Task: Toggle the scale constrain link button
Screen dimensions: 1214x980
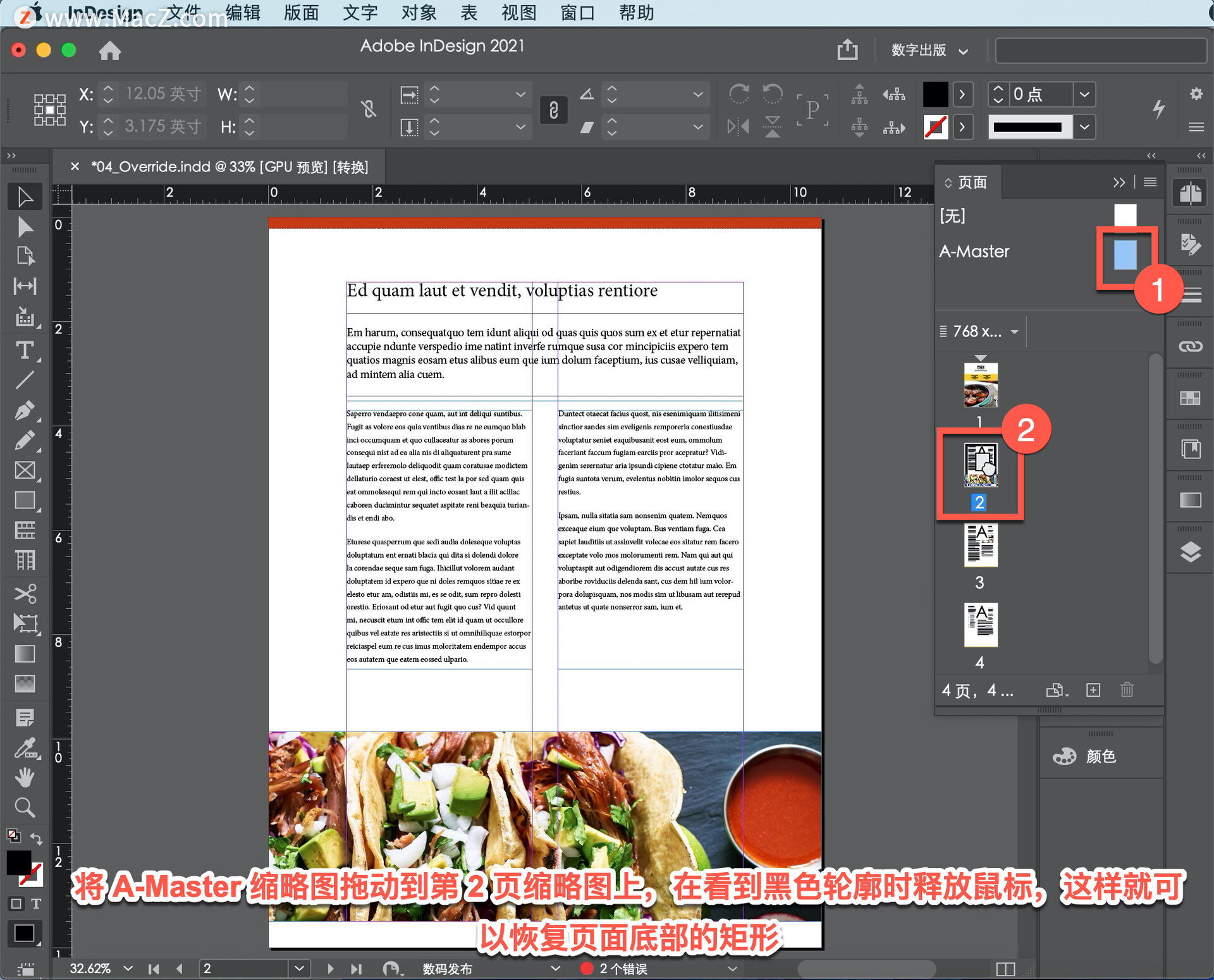Action: tap(553, 110)
